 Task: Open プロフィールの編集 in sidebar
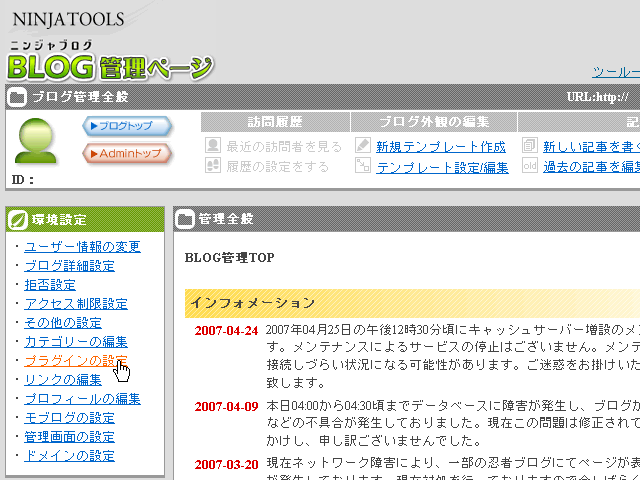point(82,399)
